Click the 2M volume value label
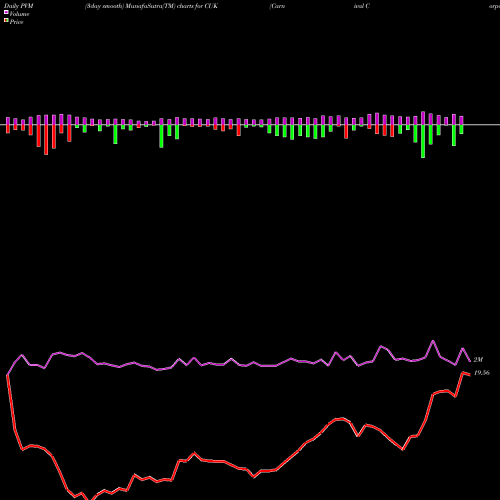 478,360
